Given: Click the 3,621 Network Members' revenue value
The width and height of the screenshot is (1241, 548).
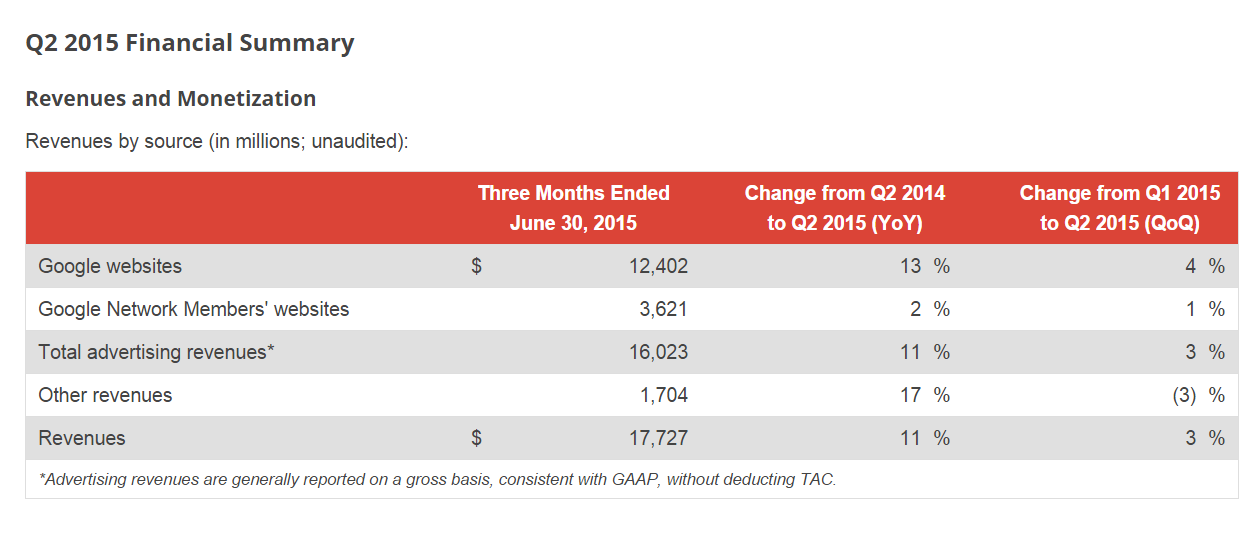Looking at the screenshot, I should (x=663, y=309).
